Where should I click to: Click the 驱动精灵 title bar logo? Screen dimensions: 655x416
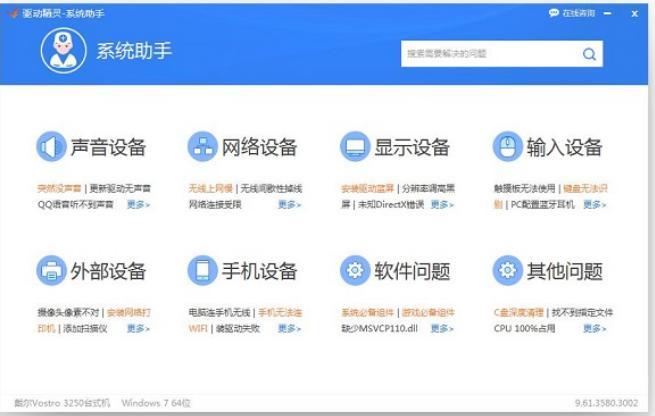[13, 13]
